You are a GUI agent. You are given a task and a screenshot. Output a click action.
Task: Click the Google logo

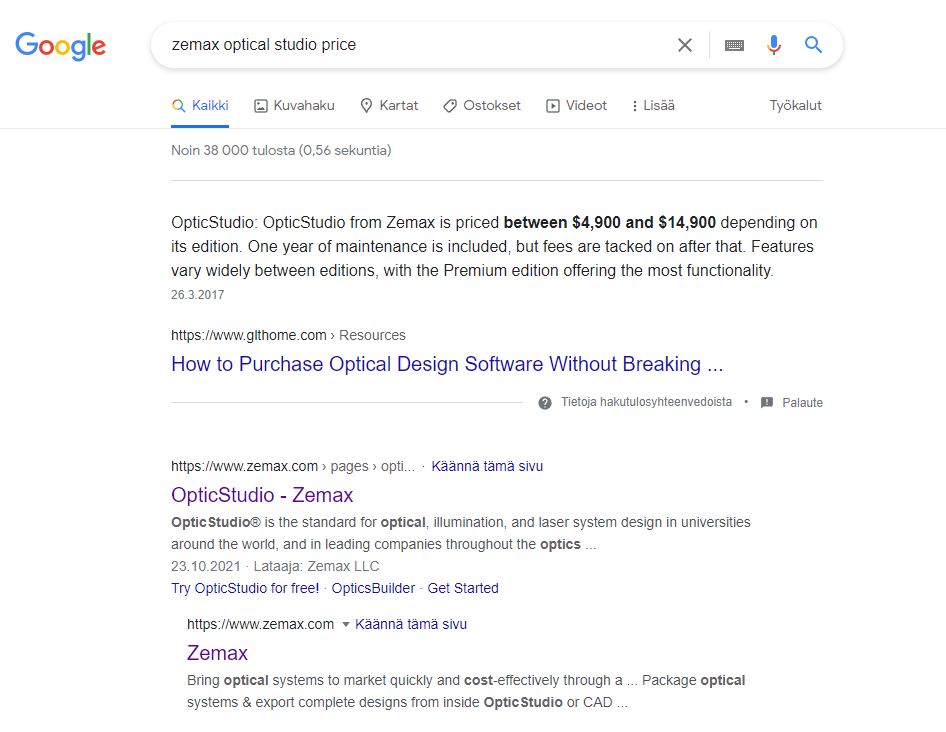point(60,45)
